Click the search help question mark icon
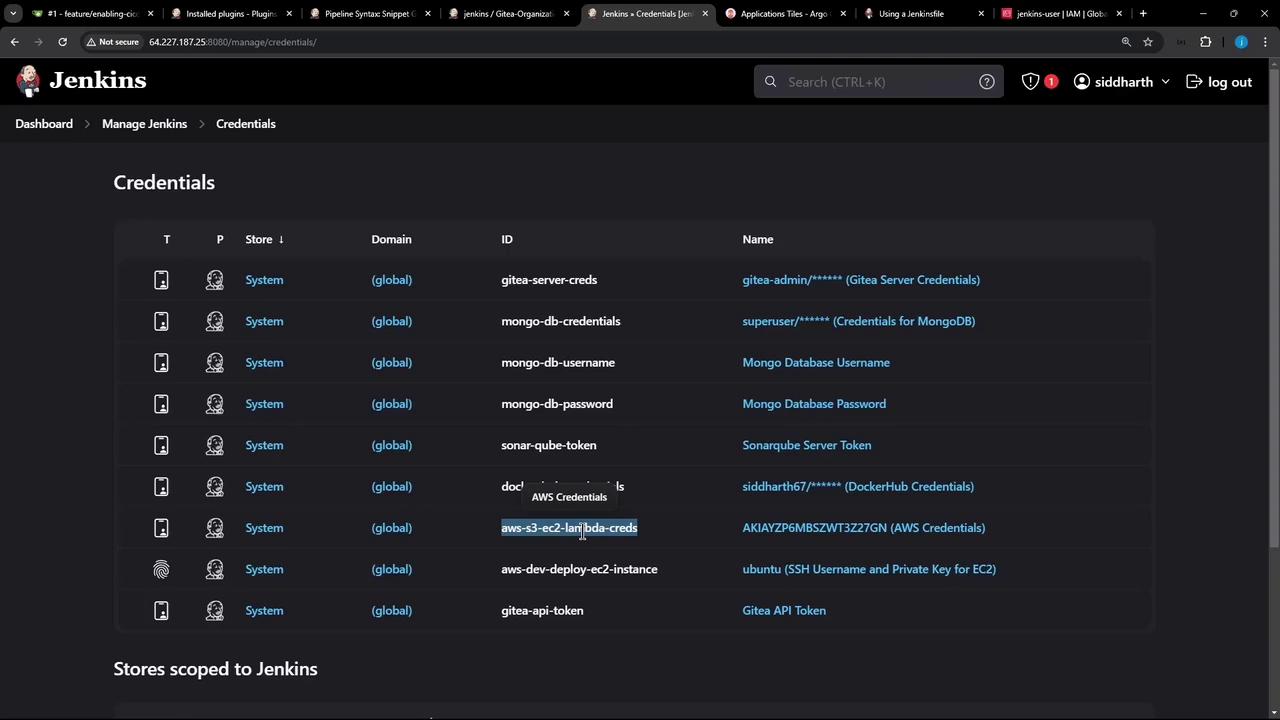This screenshot has width=1280, height=720. pyautogui.click(x=986, y=82)
